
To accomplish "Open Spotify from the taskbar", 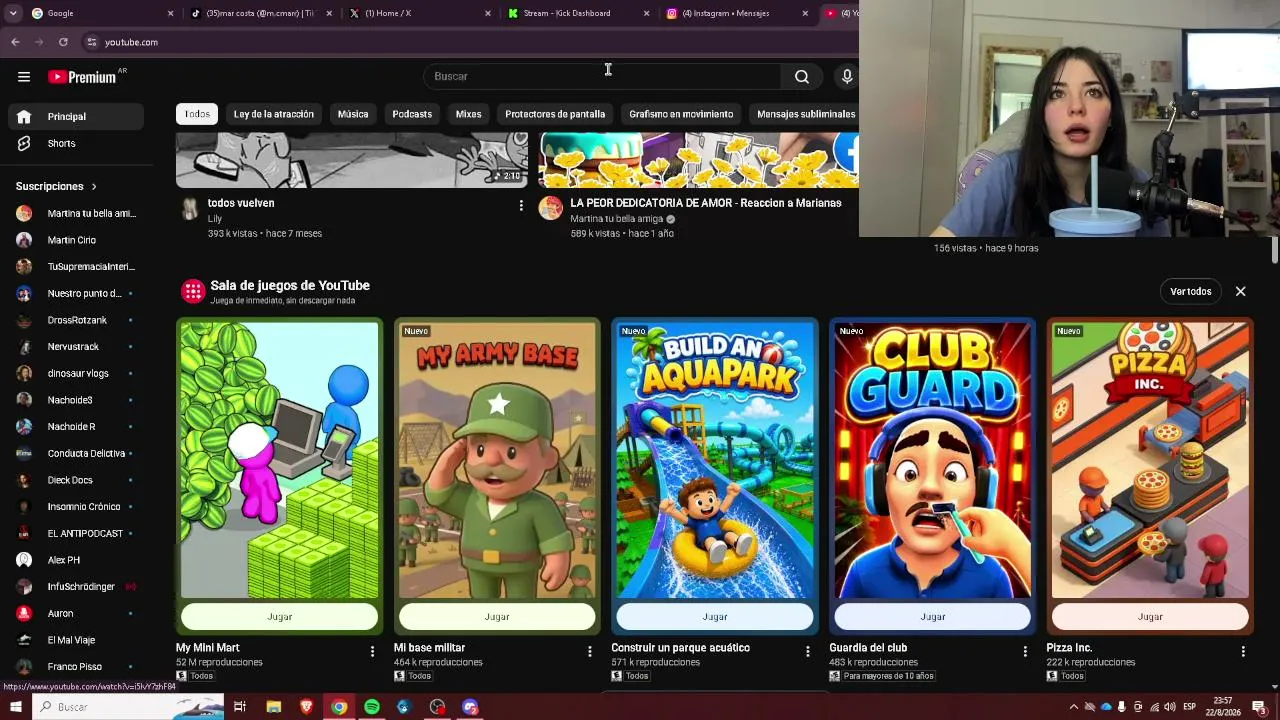I will (372, 707).
